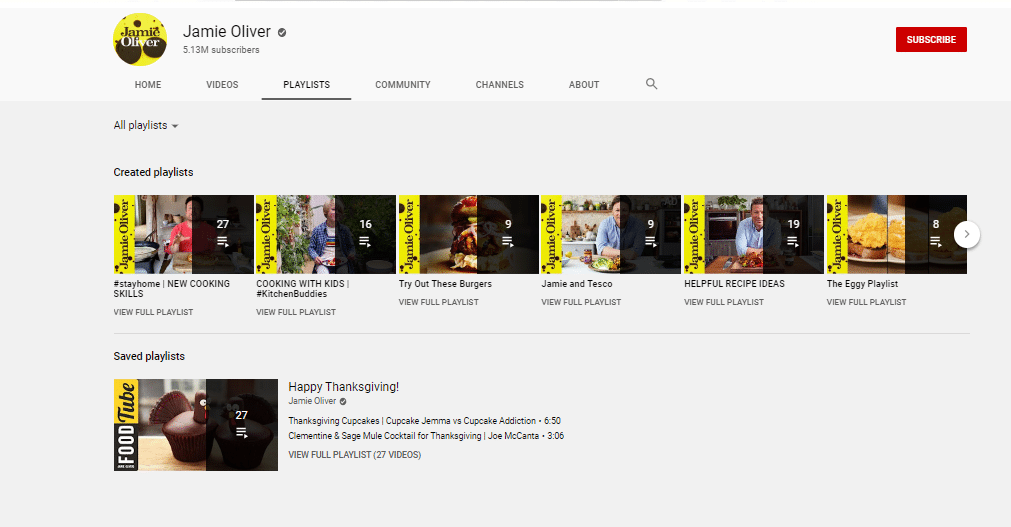The height and width of the screenshot is (527, 1011).
Task: Open the Happy Thanksgiving cupcake thumbnail
Action: click(x=196, y=425)
